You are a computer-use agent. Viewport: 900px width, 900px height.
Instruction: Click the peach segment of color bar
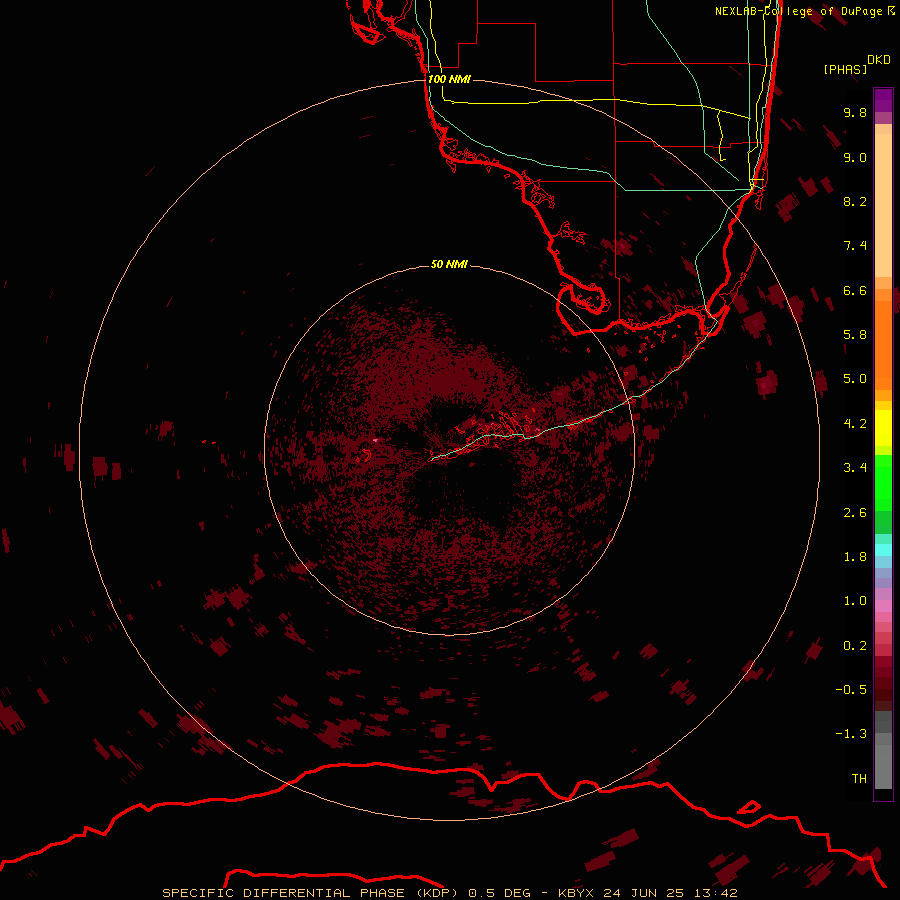click(x=883, y=204)
